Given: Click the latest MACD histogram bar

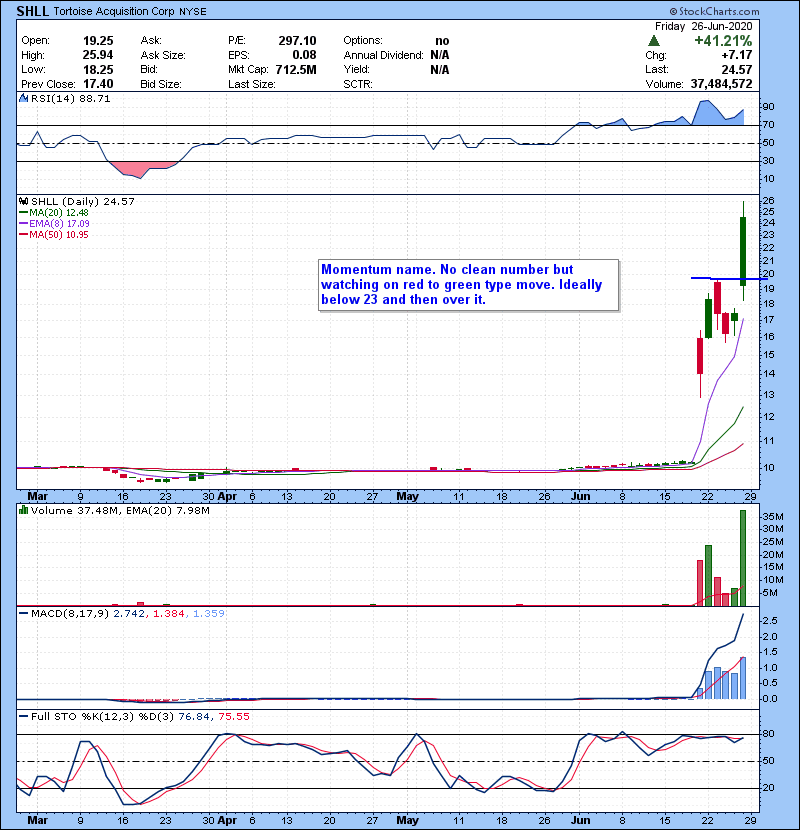Looking at the screenshot, I should click(743, 678).
